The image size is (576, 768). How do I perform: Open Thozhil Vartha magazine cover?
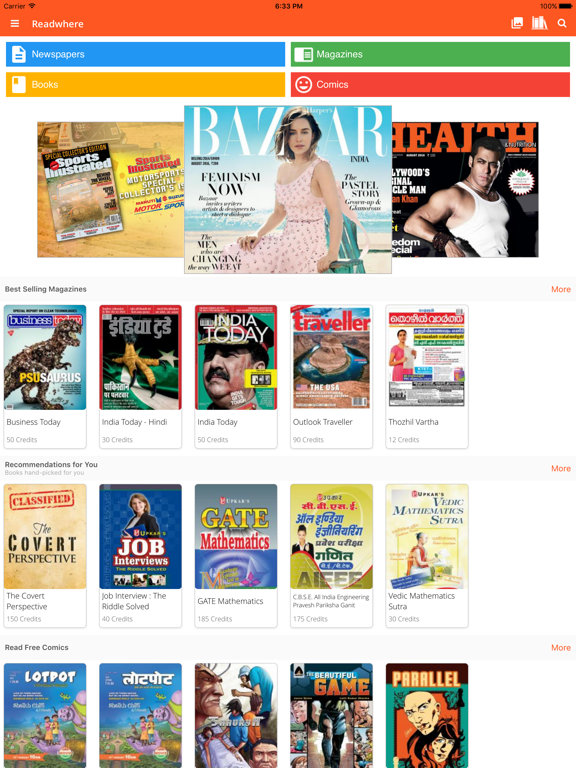click(x=427, y=357)
